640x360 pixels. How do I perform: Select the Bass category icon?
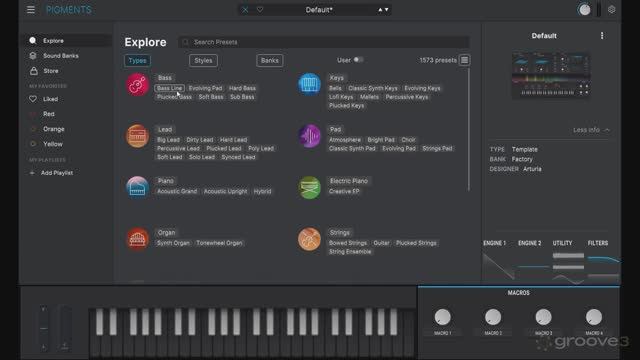pos(137,84)
